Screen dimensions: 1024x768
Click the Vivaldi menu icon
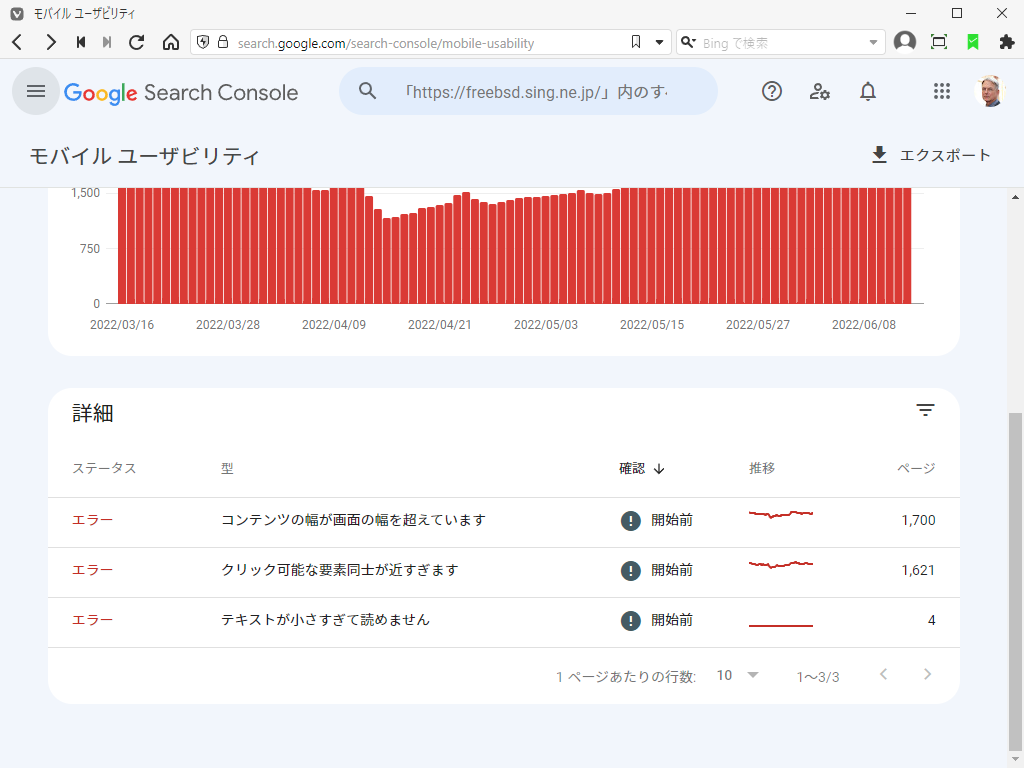[x=17, y=13]
